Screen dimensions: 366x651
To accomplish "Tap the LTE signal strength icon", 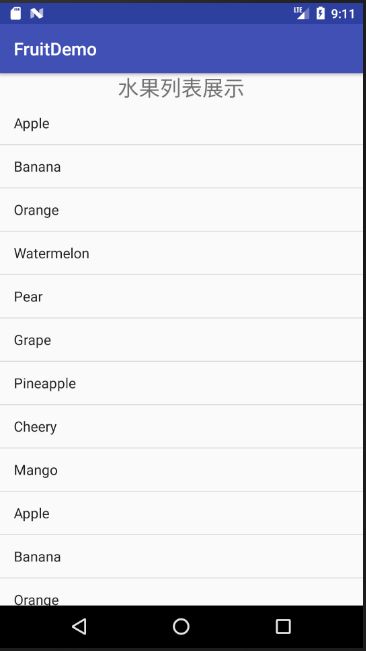I will click(x=301, y=13).
